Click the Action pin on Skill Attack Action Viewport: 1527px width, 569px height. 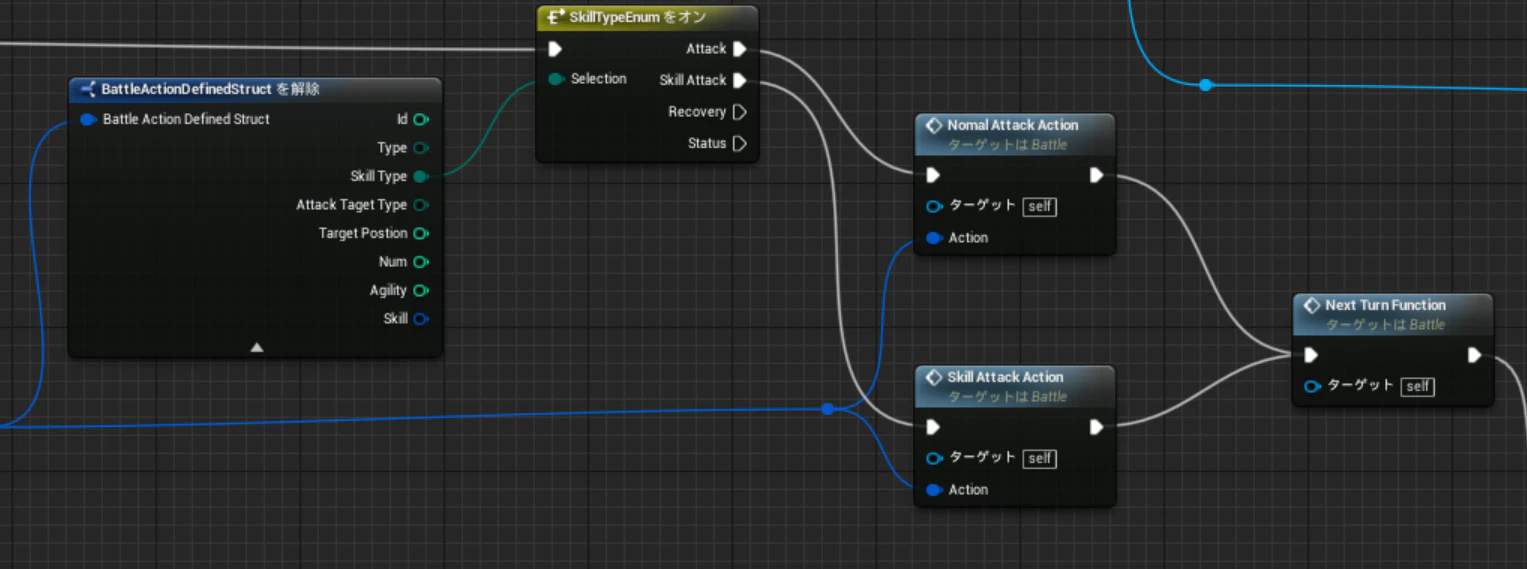[934, 490]
